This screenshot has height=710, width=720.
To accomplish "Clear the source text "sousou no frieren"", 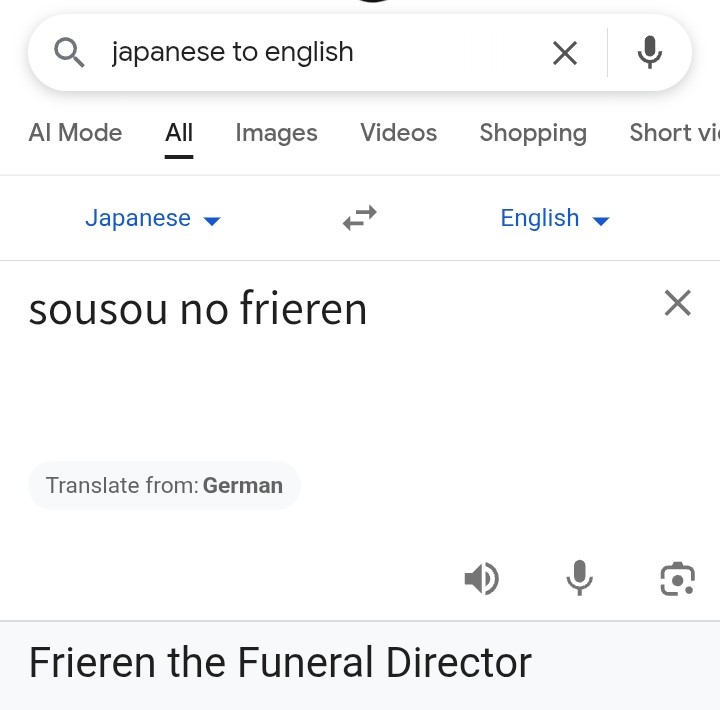I will coord(677,303).
